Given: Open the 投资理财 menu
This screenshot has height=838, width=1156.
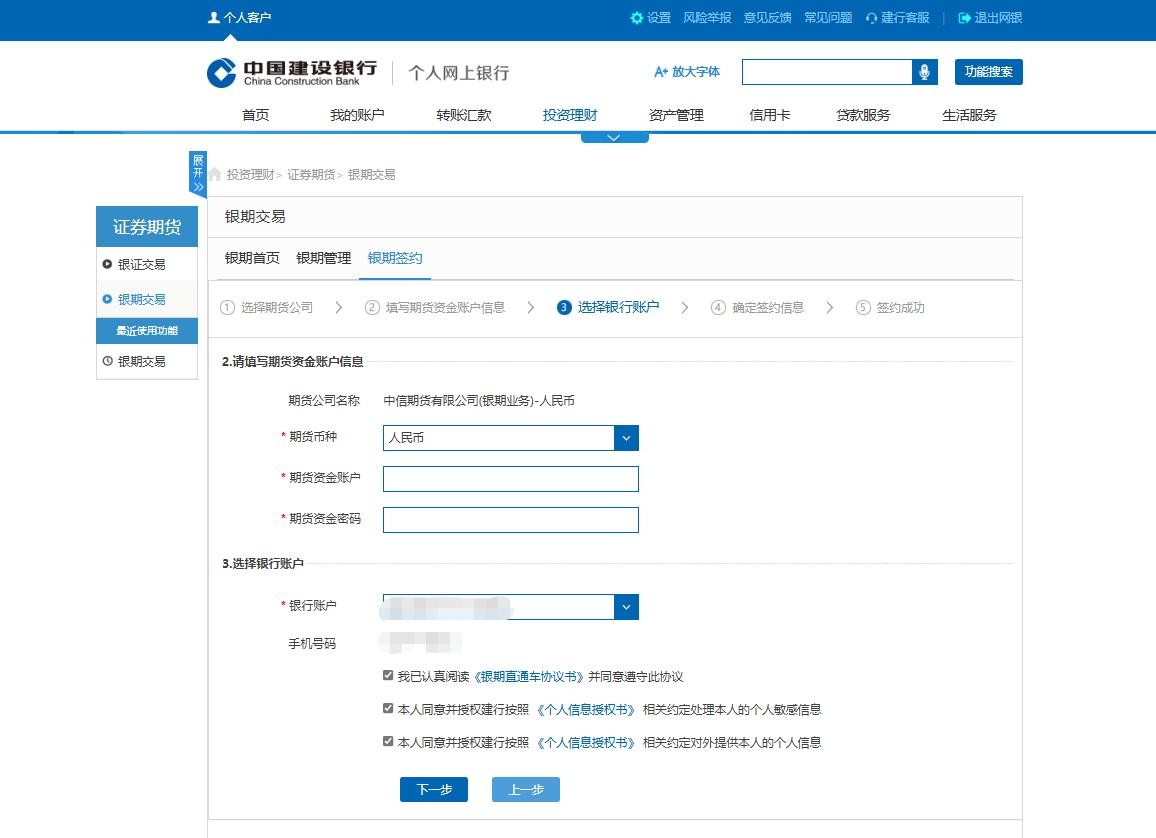Looking at the screenshot, I should coord(569,115).
